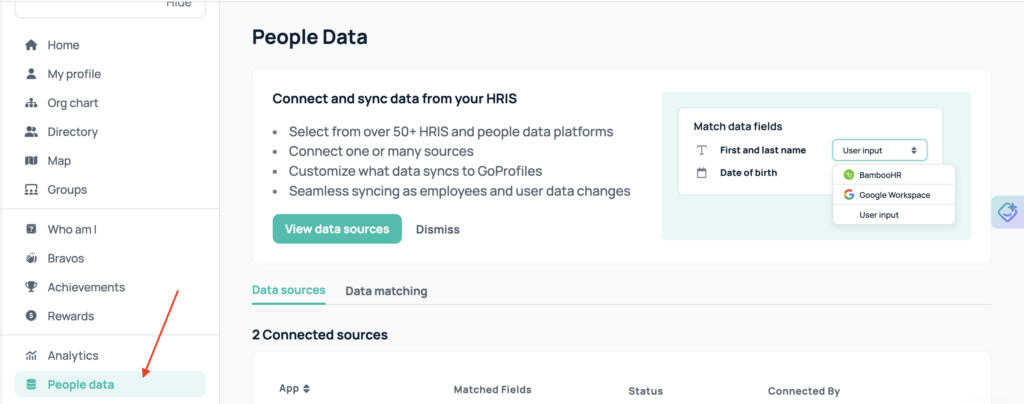This screenshot has width=1024, height=404.
Task: Click the View data sources button
Action: coord(337,228)
